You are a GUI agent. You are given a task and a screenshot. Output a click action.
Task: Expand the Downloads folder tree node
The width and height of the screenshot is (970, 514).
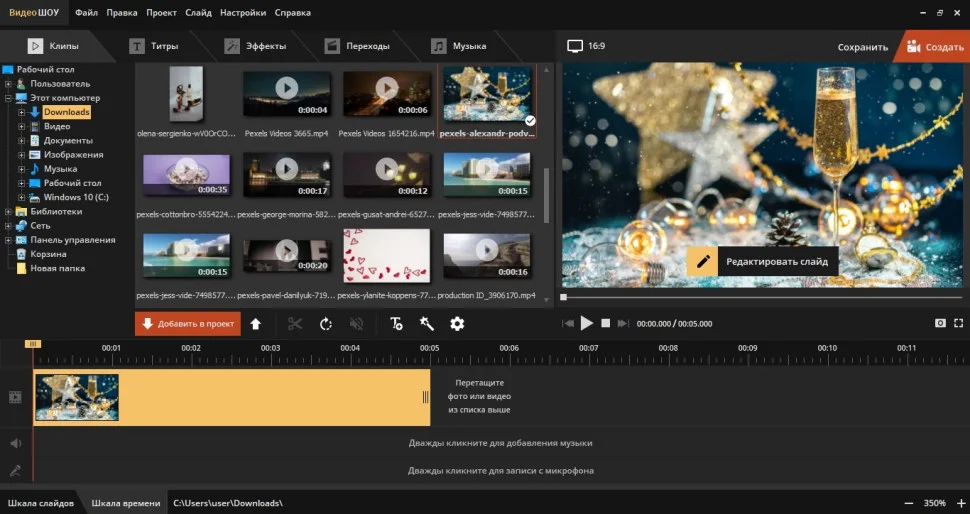tap(21, 112)
